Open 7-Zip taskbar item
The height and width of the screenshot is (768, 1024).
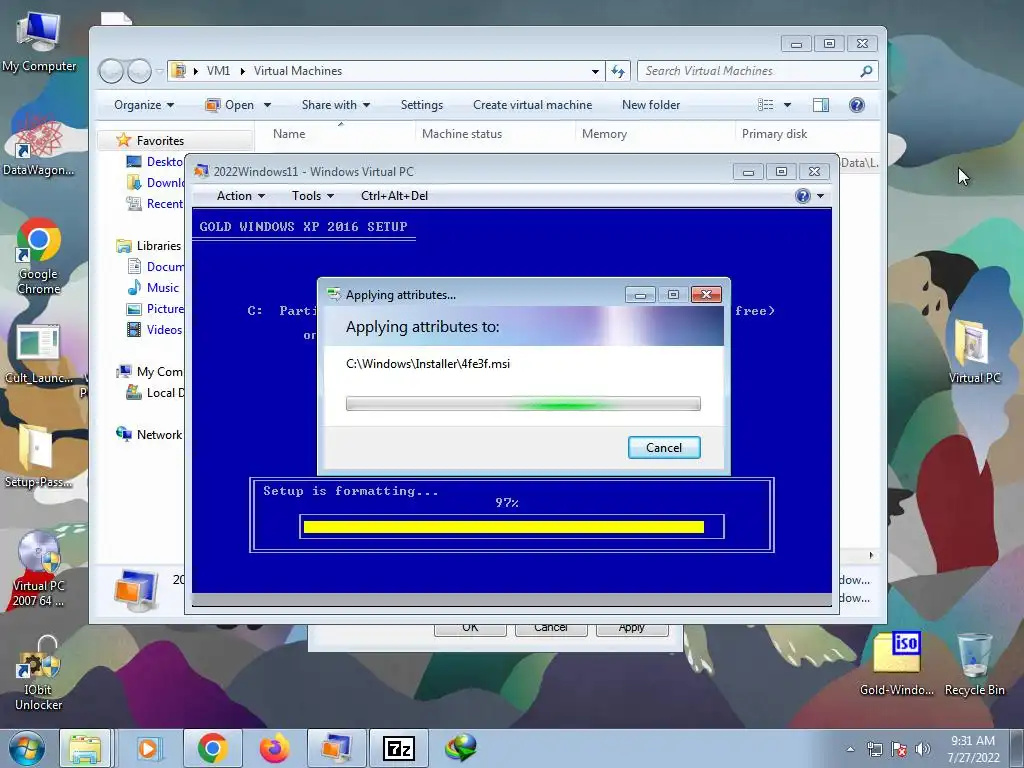pos(398,748)
